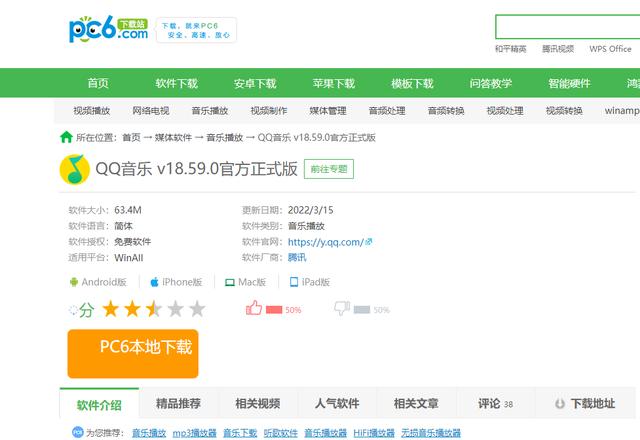Switch to the 精品推荐 tab
640x440 pixels.
tap(178, 404)
